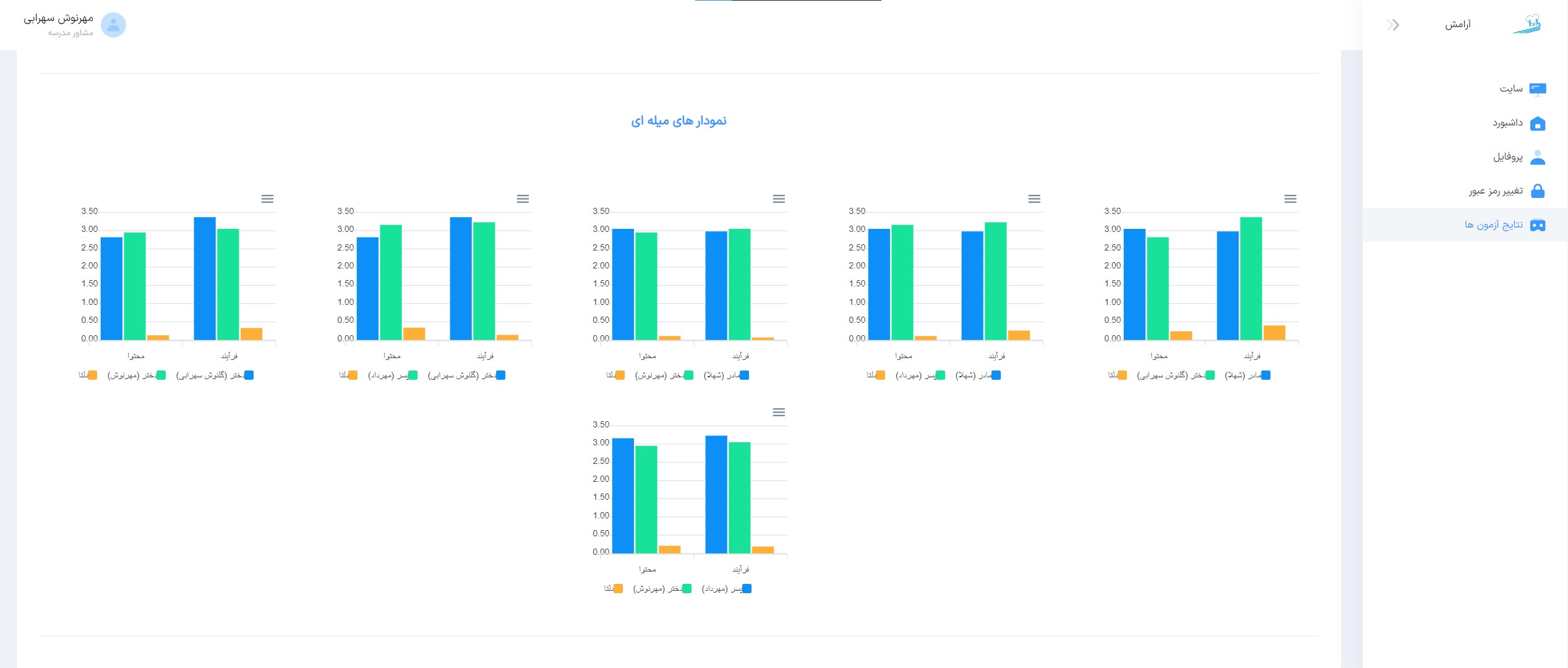The width and height of the screenshot is (1568, 668).
Task: Click user avatar of مهرنوش سهرابی
Action: click(113, 25)
